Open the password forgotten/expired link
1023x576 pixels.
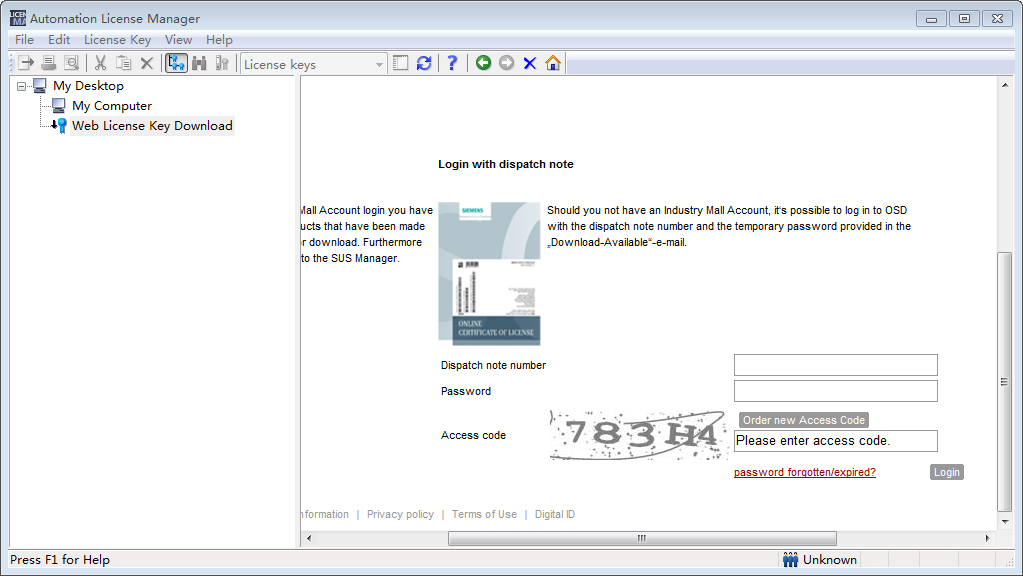click(804, 472)
